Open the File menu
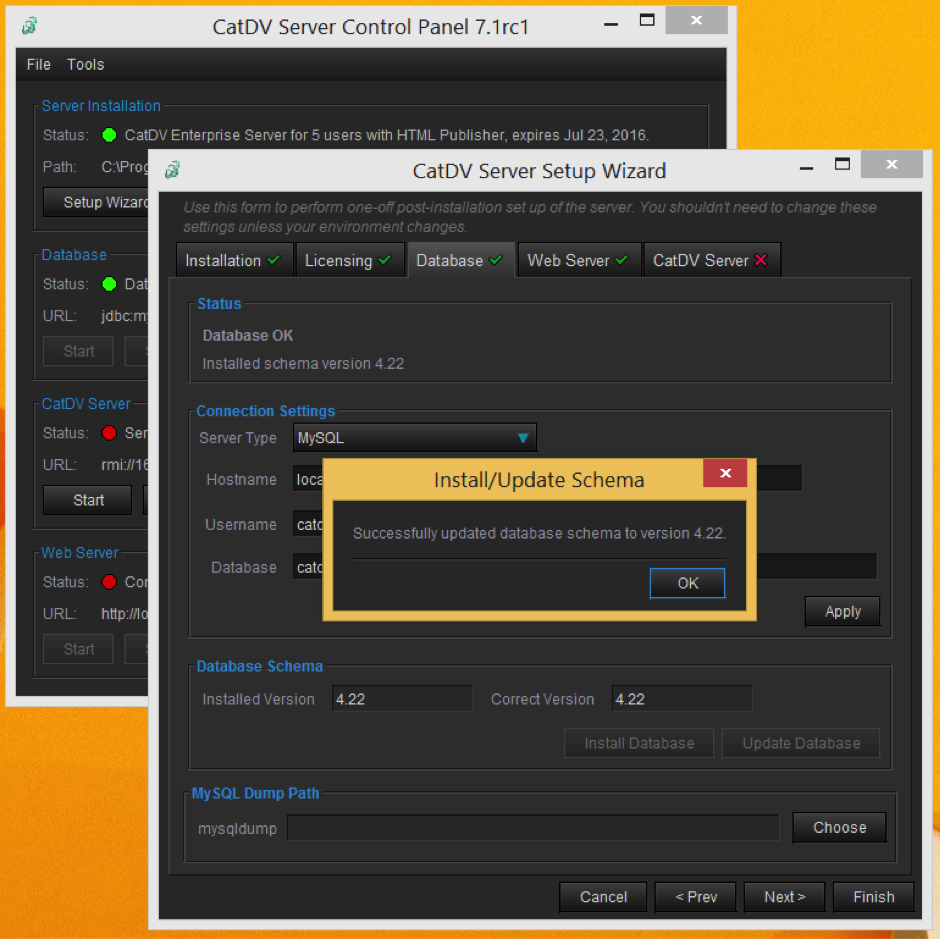The width and height of the screenshot is (941, 939). coord(39,64)
